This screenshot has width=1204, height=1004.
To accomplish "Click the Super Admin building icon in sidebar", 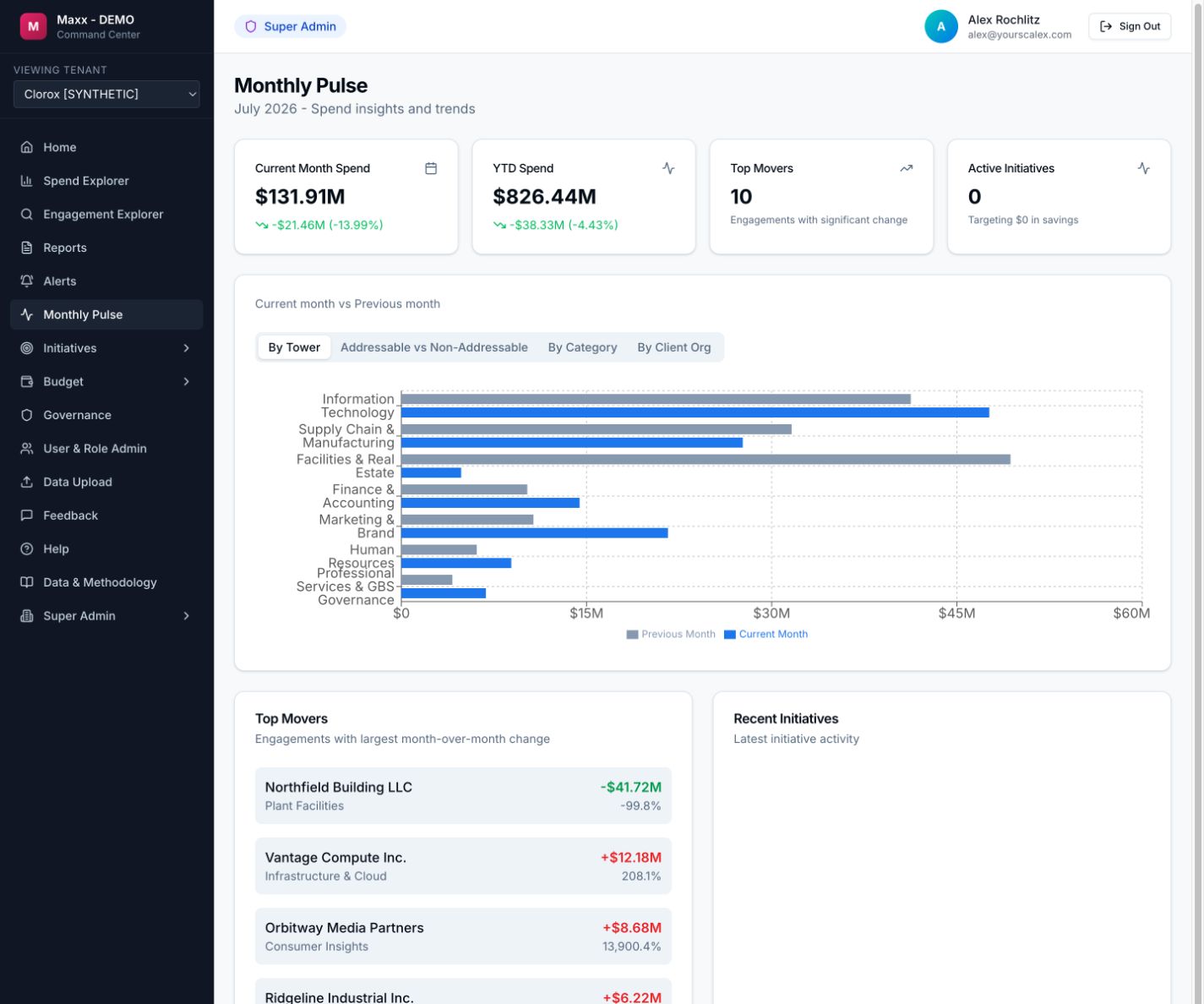I will coord(27,615).
